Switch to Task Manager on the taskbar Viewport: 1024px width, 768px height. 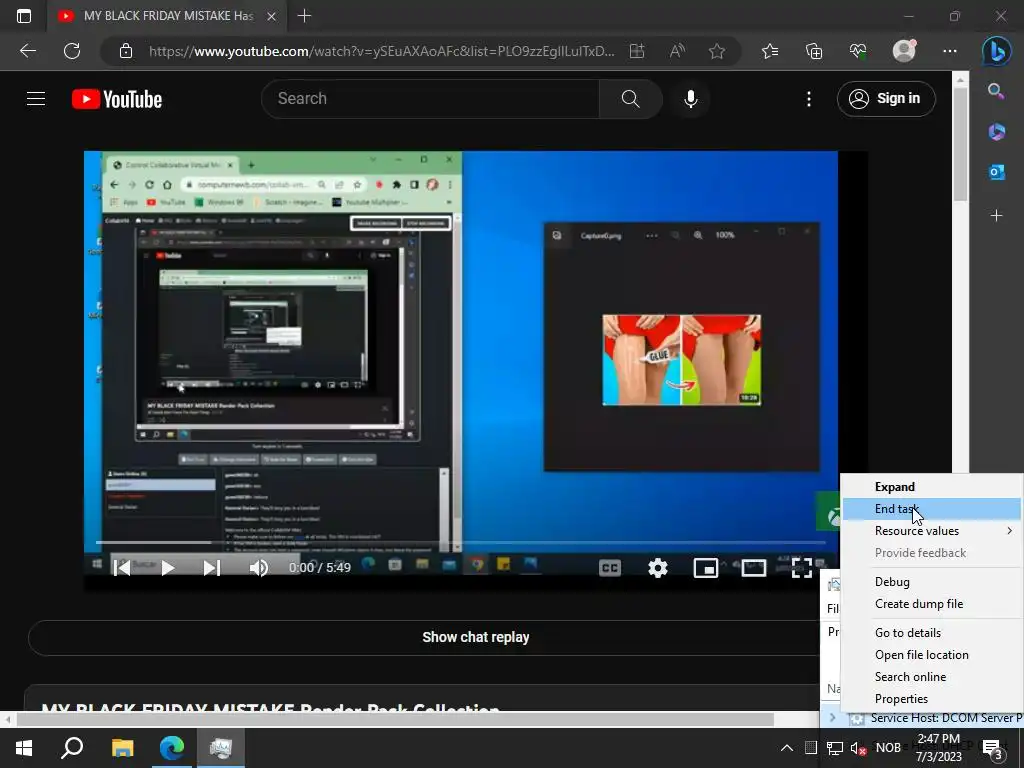pyautogui.click(x=221, y=748)
